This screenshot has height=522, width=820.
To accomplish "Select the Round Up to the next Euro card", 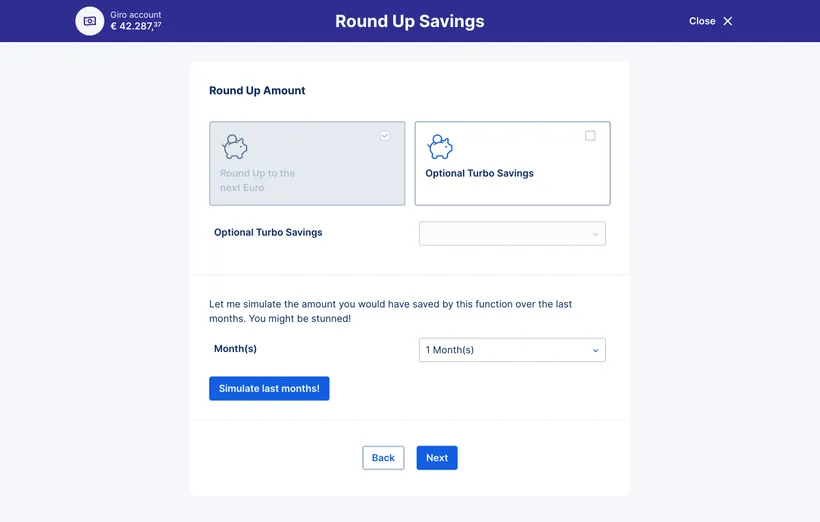I will pos(307,163).
